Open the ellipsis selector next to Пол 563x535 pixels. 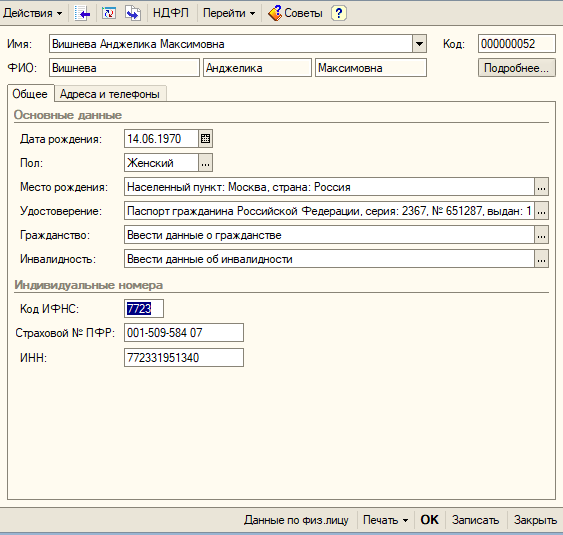click(205, 163)
